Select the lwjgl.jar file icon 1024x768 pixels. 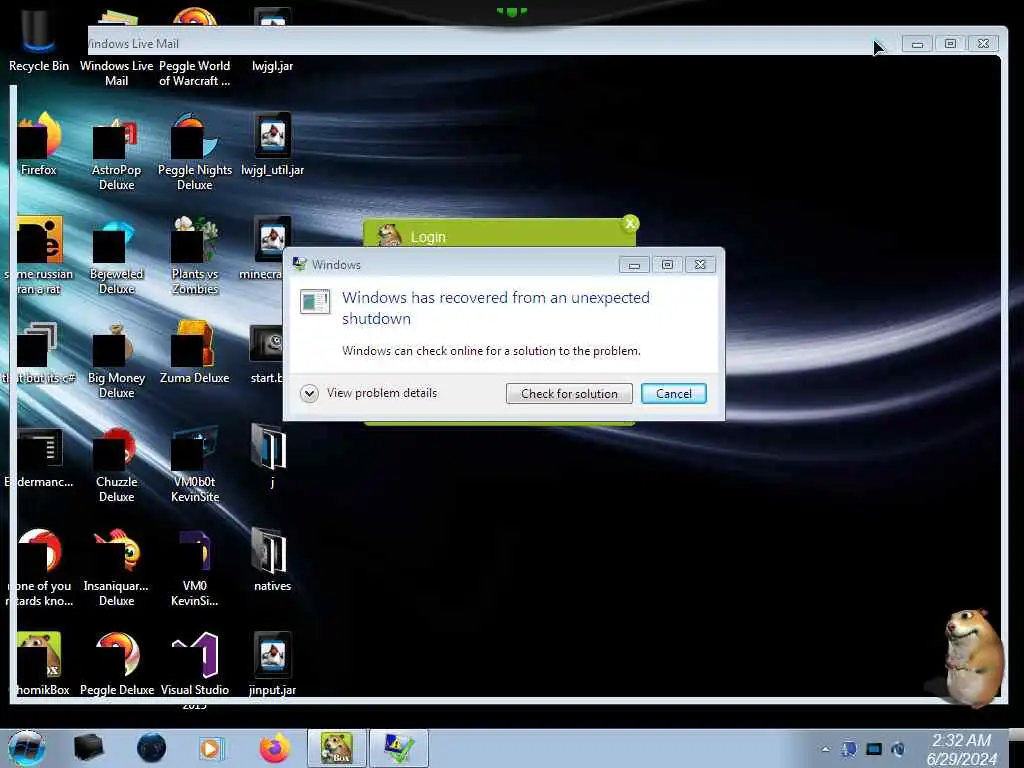pos(272,39)
